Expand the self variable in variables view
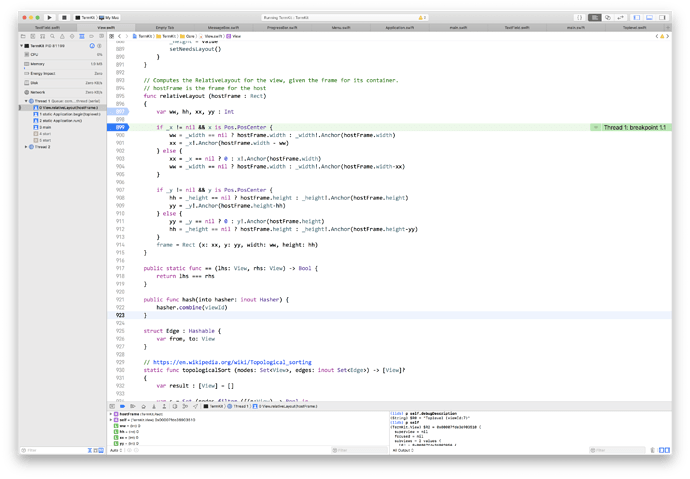This screenshot has width=690, height=479. click(x=111, y=420)
